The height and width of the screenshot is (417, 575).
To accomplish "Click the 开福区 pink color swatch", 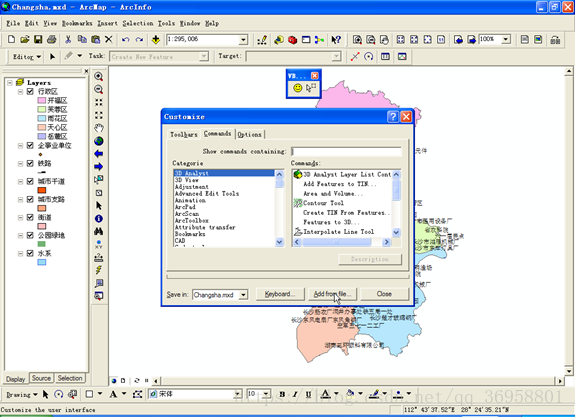I will [x=42, y=100].
